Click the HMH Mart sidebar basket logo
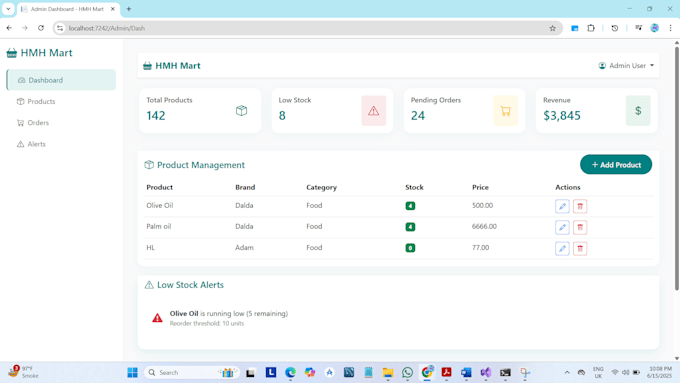This screenshot has height=383, width=680. tap(11, 53)
